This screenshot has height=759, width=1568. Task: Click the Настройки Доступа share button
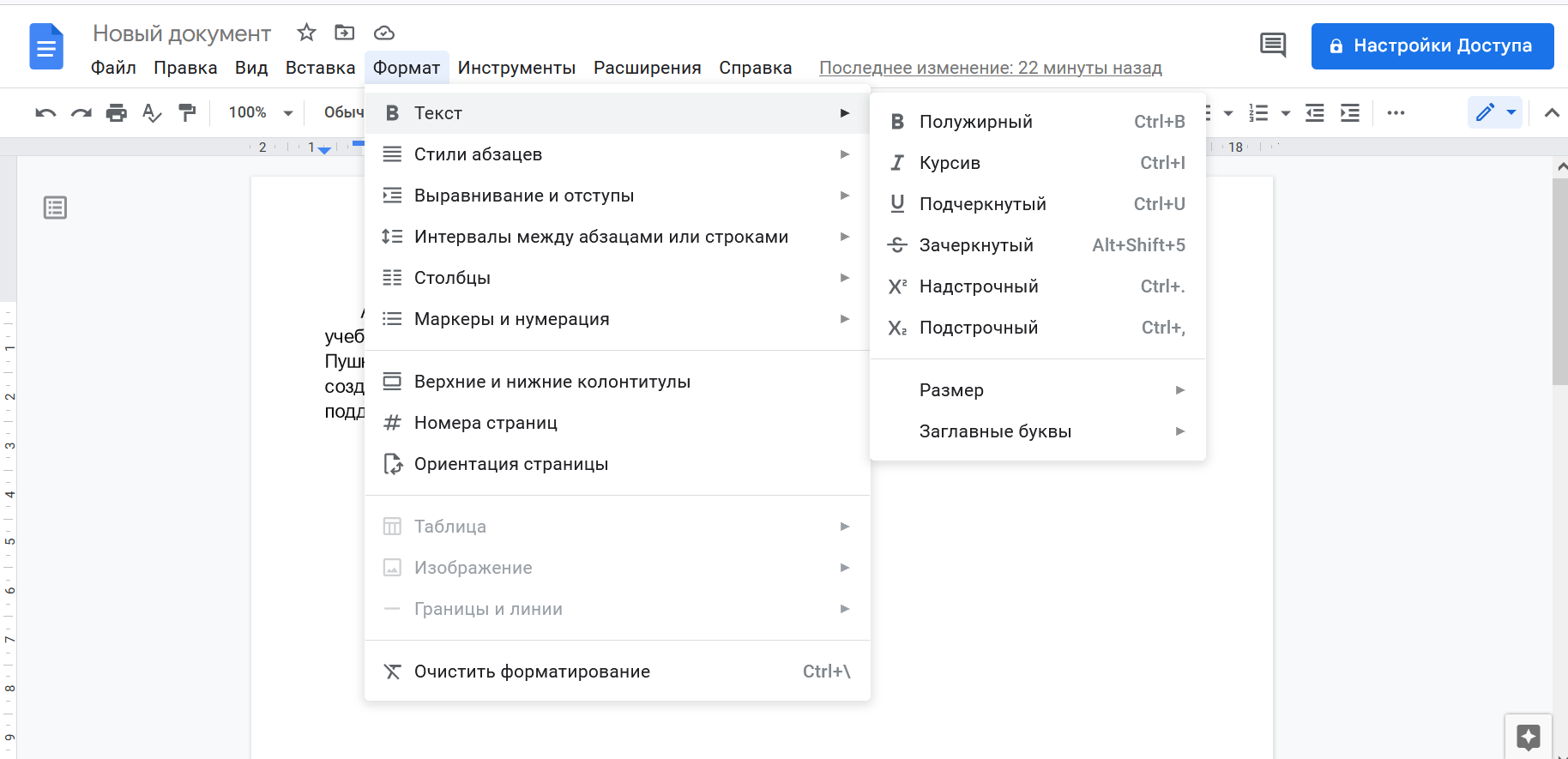[x=1432, y=46]
